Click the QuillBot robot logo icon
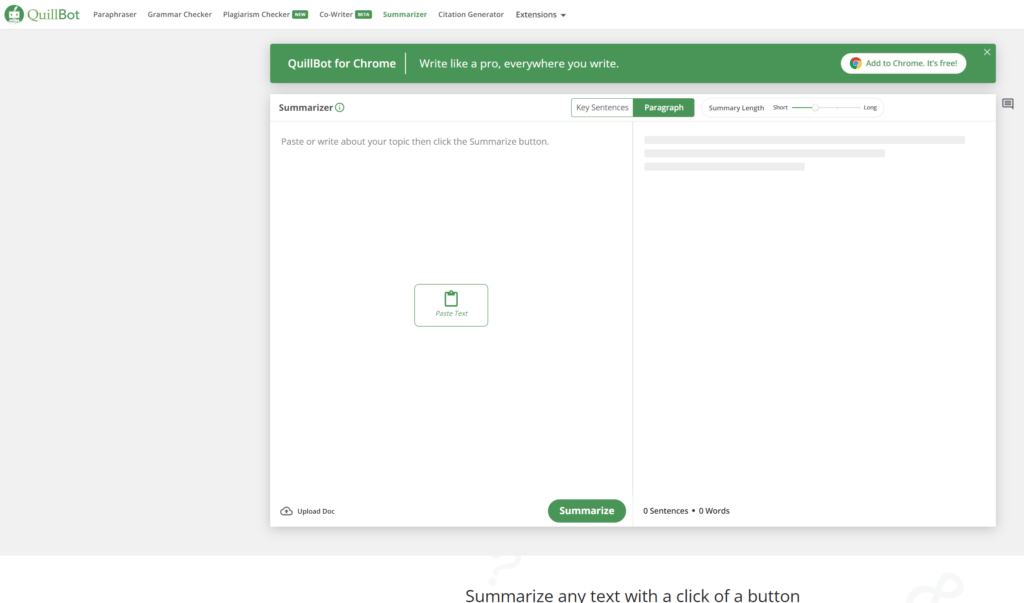 point(14,14)
